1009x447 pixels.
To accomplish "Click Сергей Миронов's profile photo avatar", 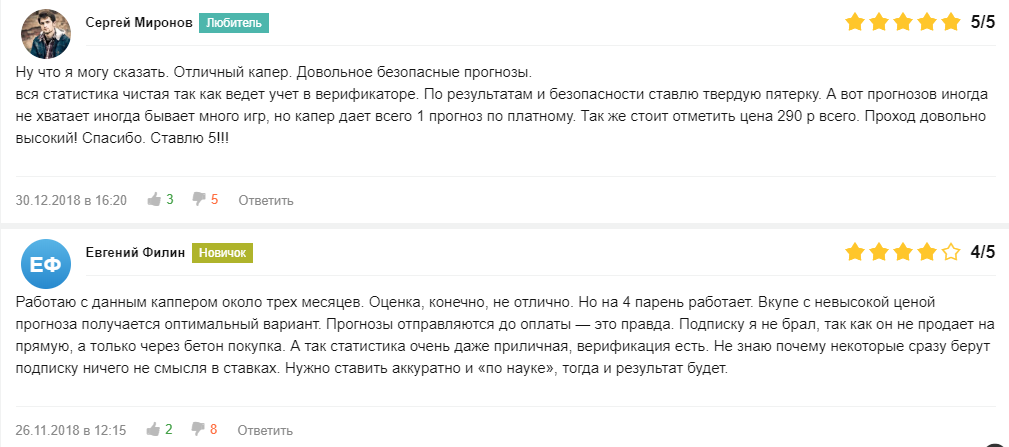I will coord(46,35).
